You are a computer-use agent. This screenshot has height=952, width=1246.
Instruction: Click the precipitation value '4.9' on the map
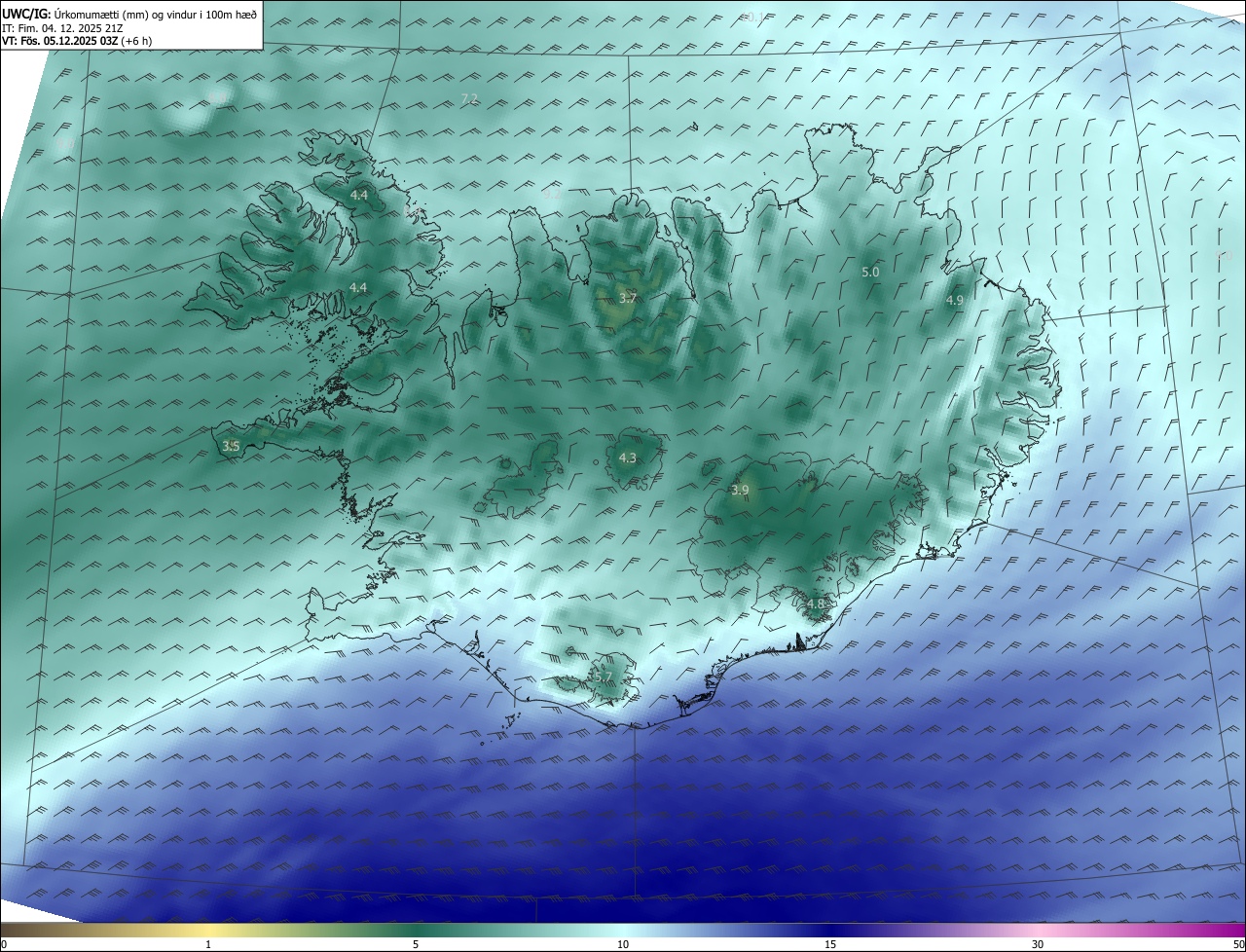tap(954, 301)
